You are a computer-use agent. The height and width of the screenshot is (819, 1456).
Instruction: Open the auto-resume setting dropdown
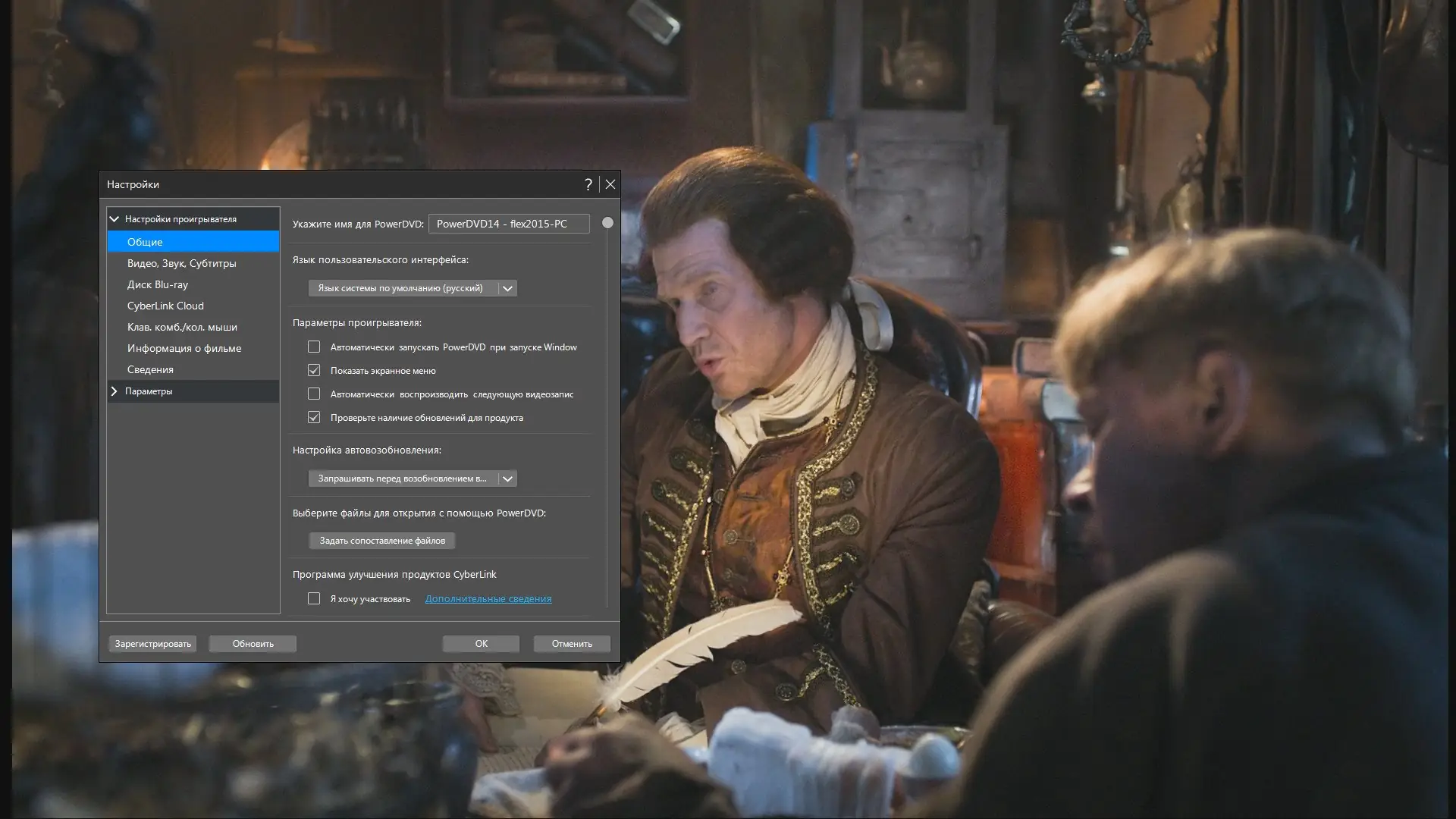click(x=507, y=479)
